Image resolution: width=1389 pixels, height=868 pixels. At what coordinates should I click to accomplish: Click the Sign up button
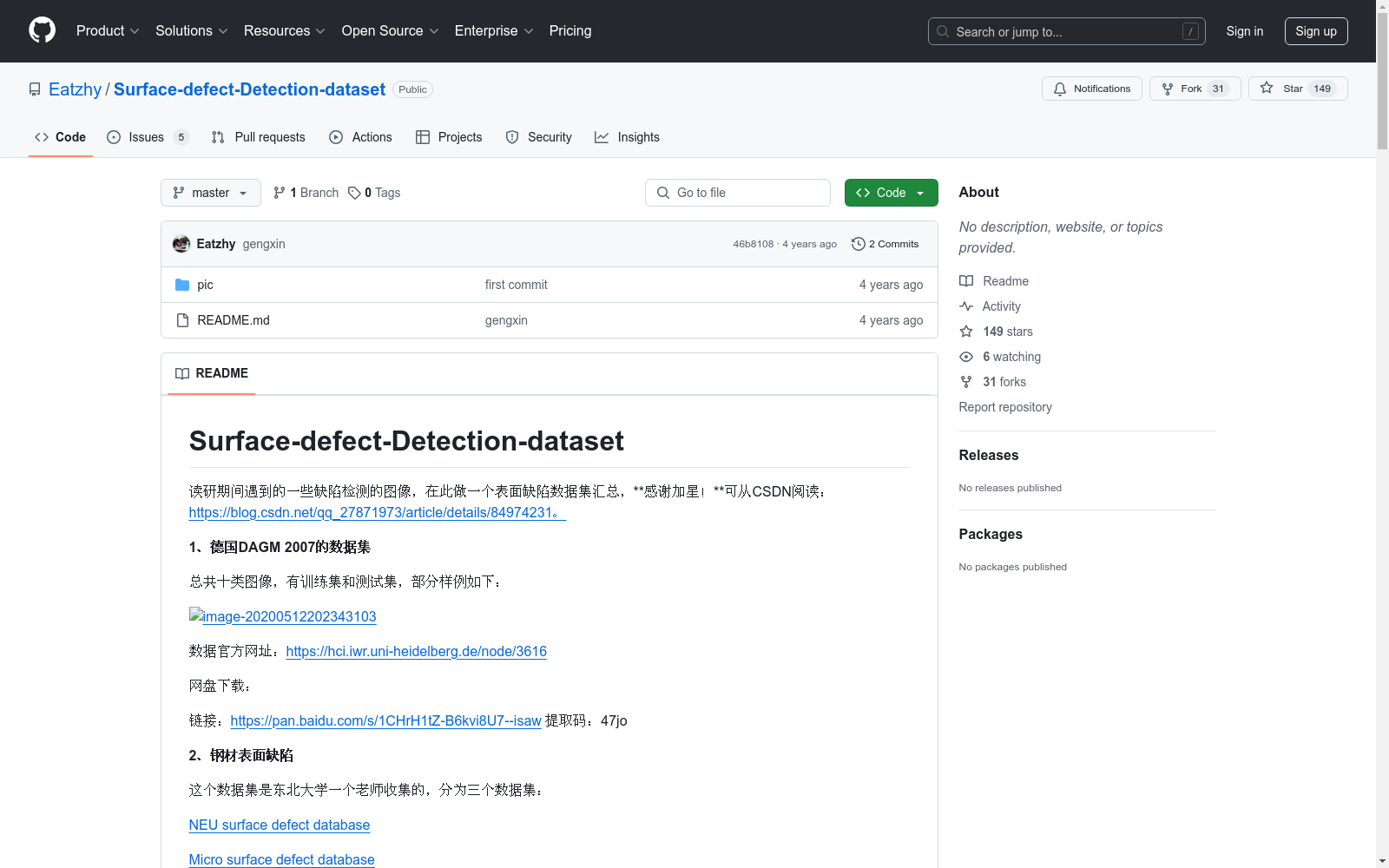click(x=1316, y=31)
